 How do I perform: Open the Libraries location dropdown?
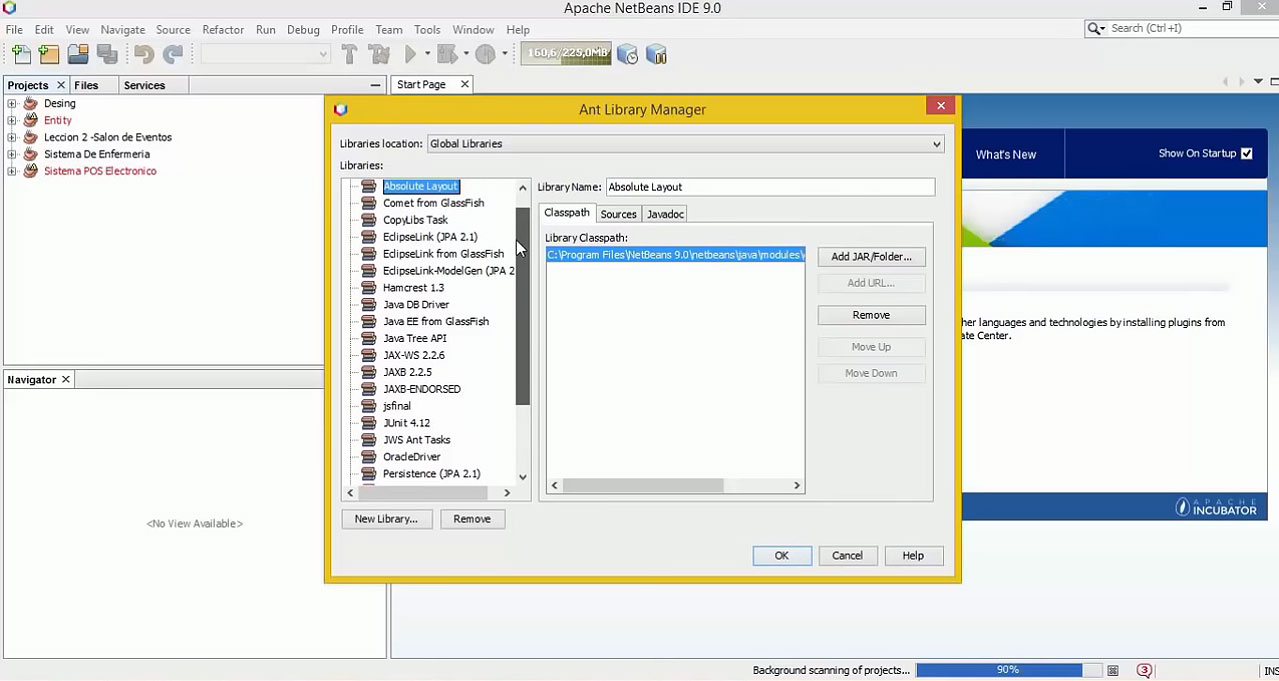point(685,144)
